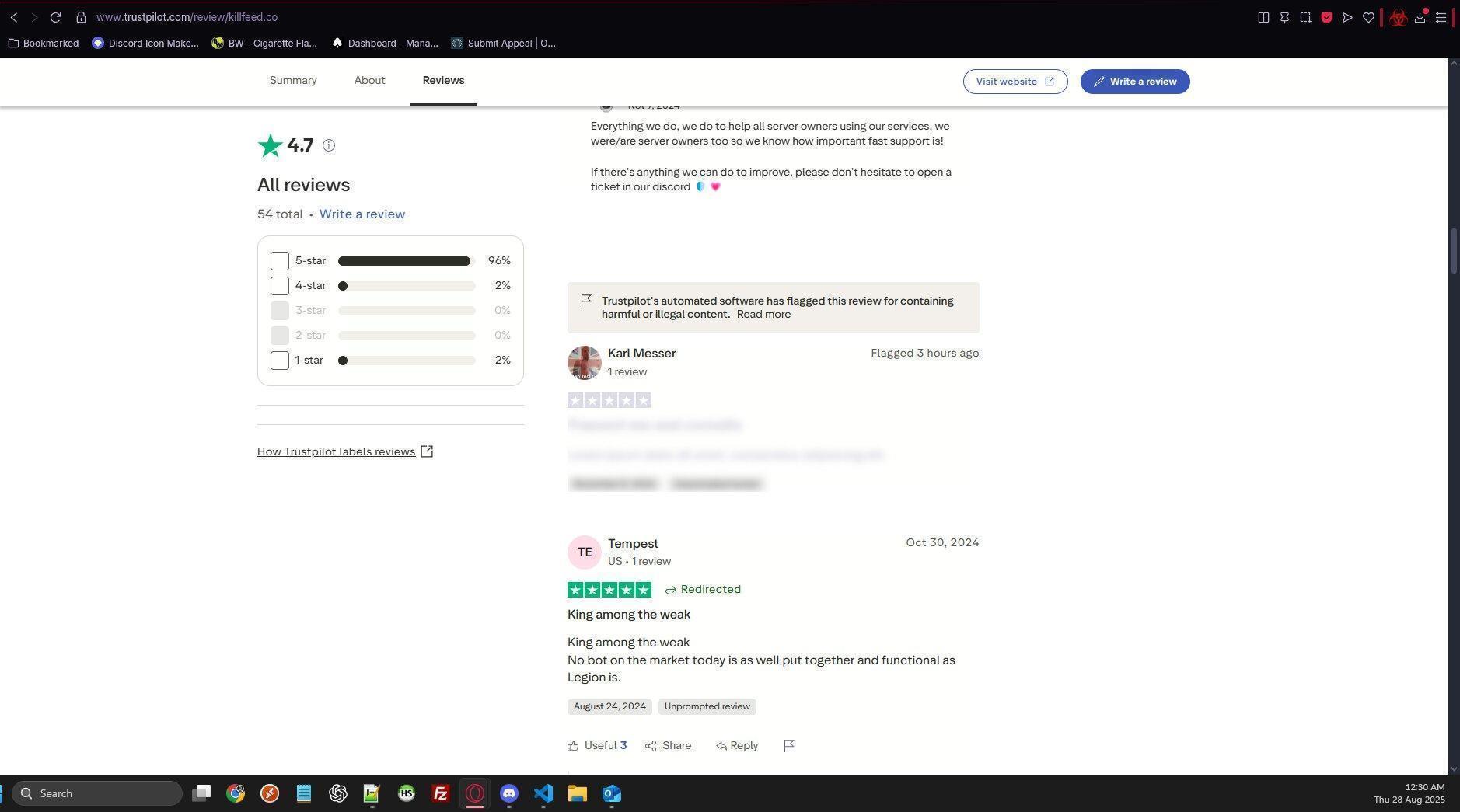Open How Trustpilot labels reviews link
This screenshot has width=1460, height=812.
345,452
